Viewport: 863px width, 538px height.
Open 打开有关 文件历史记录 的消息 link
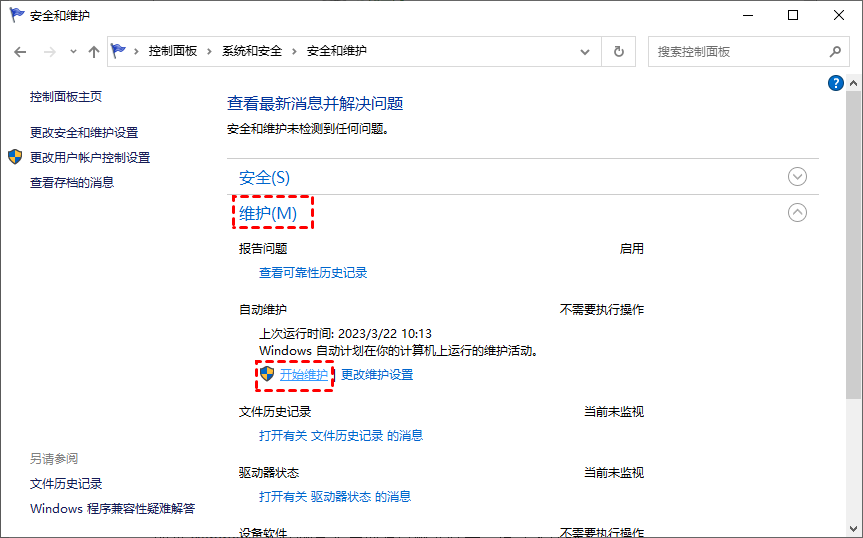[x=341, y=436]
